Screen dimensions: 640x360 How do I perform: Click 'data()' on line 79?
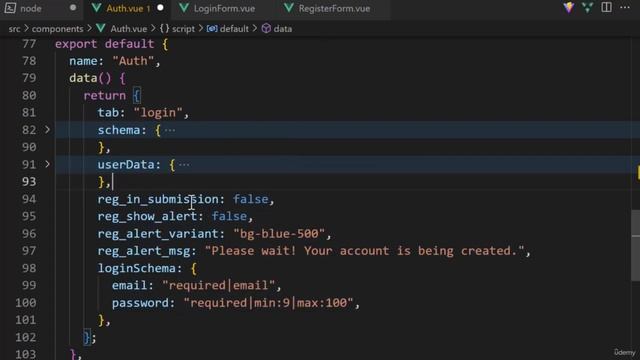90,78
